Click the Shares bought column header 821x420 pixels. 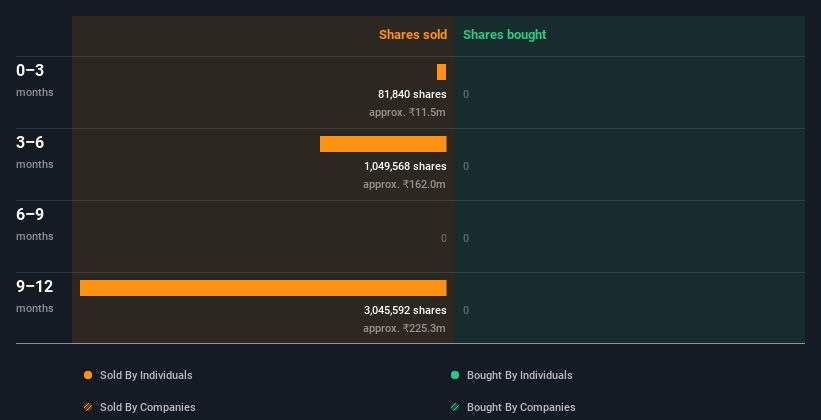pyautogui.click(x=505, y=35)
